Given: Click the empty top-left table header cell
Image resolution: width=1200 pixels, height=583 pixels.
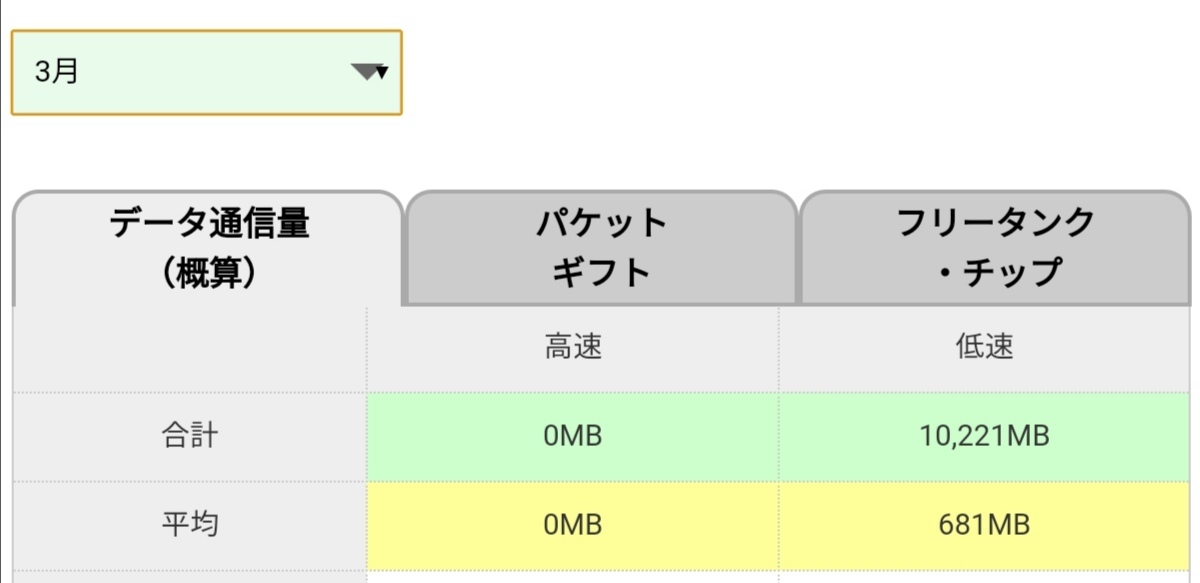Looking at the screenshot, I should [x=190, y=348].
